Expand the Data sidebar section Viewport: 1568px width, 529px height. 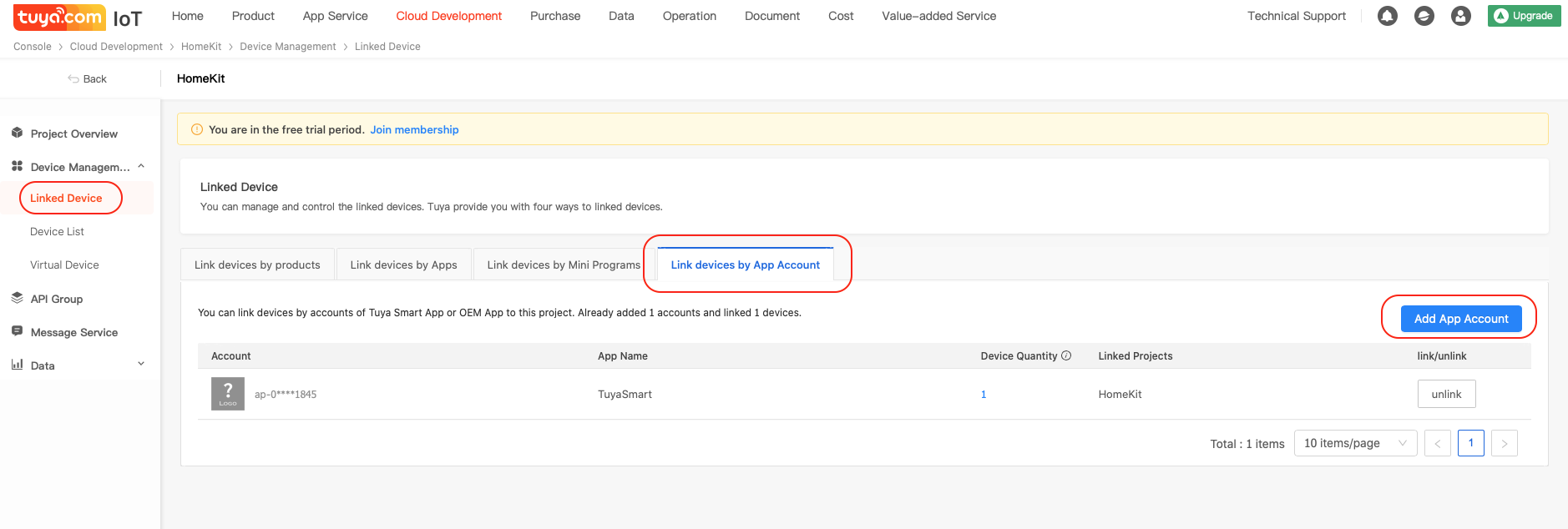141,364
